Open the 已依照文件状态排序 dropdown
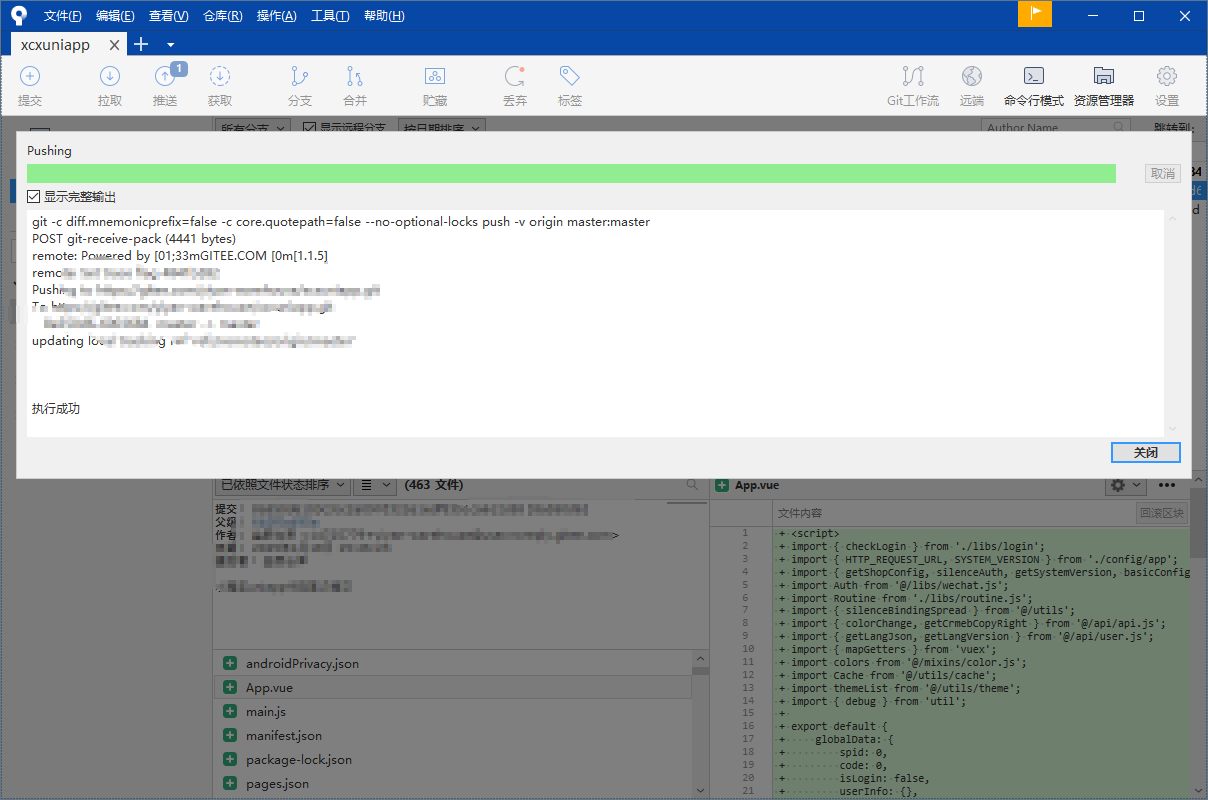This screenshot has width=1208, height=800. [283, 485]
